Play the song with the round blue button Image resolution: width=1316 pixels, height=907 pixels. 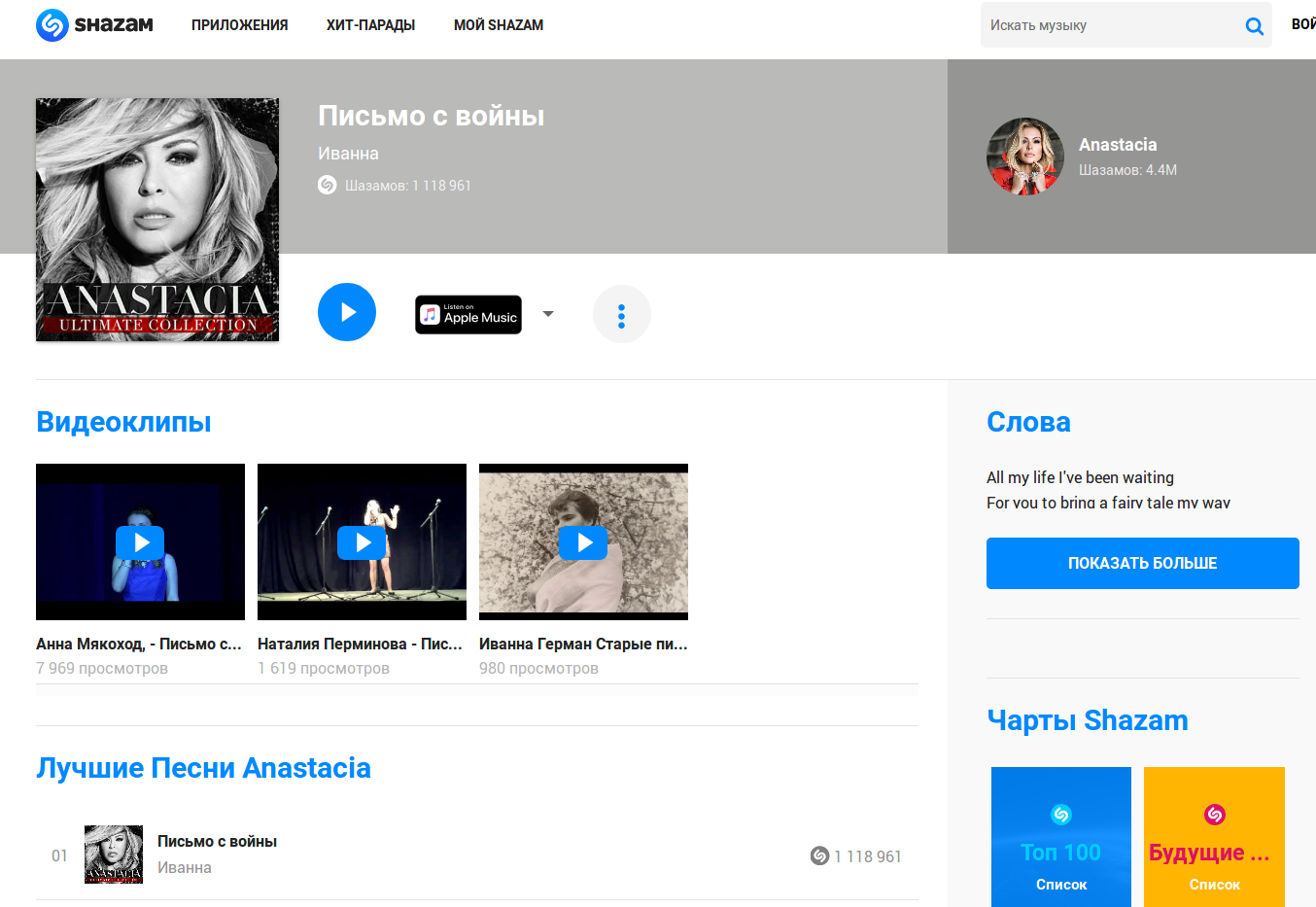[x=347, y=312]
